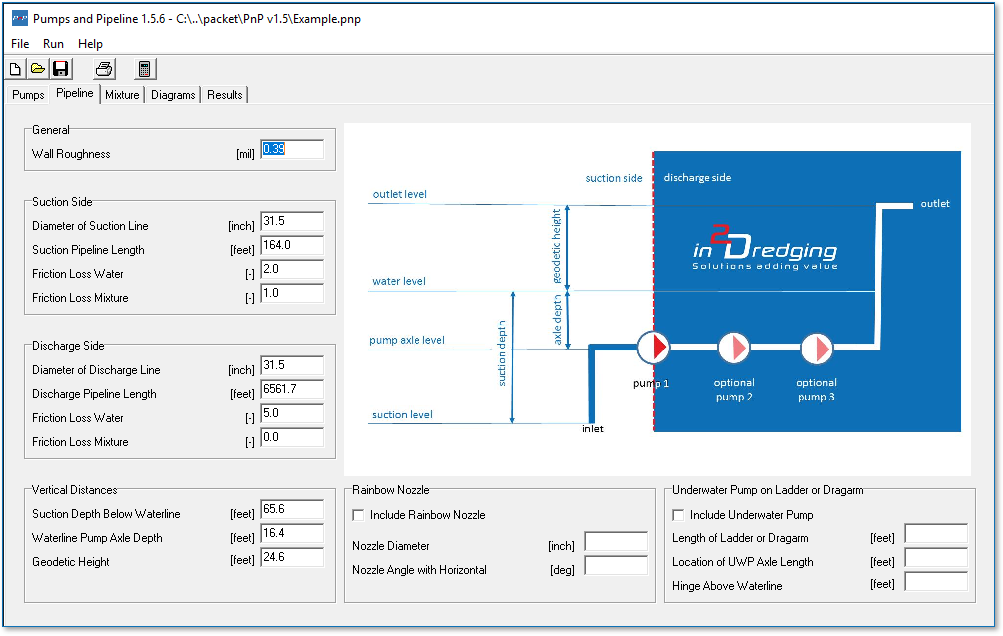Click the 'pump axle level' label
This screenshot has height=636, width=1003.
pyautogui.click(x=407, y=340)
